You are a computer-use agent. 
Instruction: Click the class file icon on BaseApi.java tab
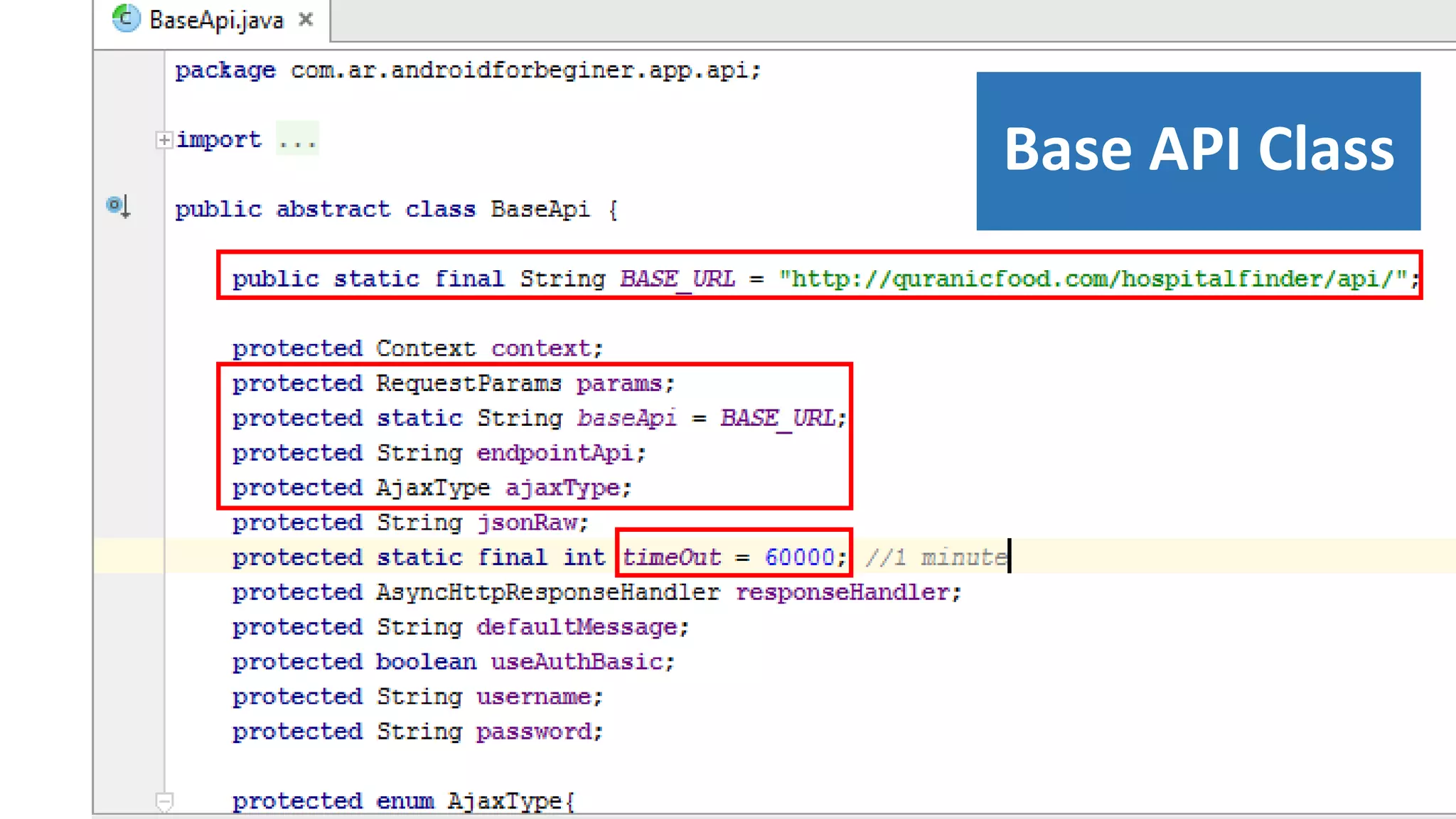pyautogui.click(x=127, y=18)
